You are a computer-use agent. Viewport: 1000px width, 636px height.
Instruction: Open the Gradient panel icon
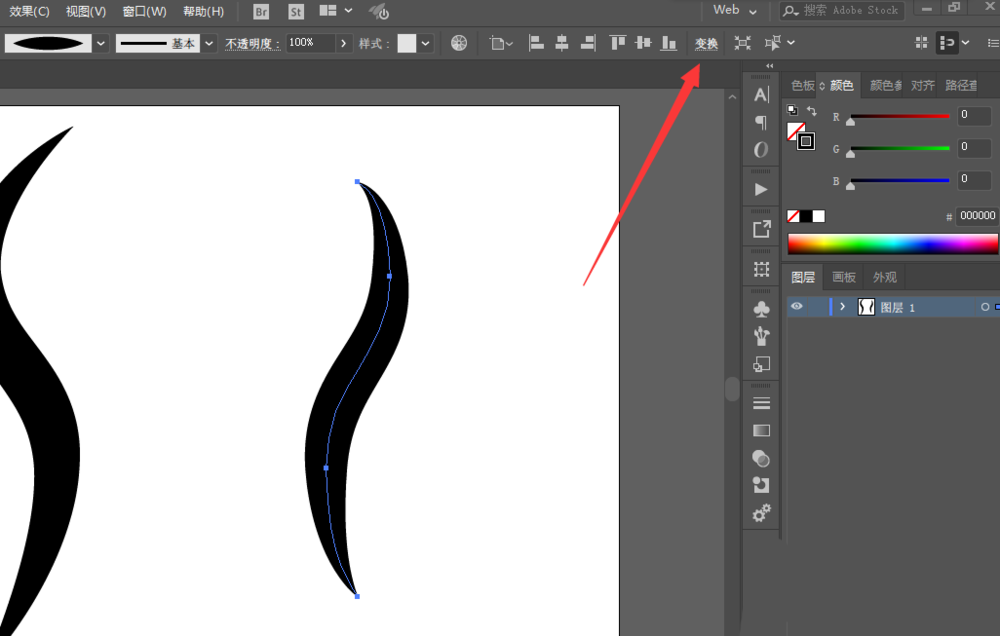pyautogui.click(x=761, y=430)
